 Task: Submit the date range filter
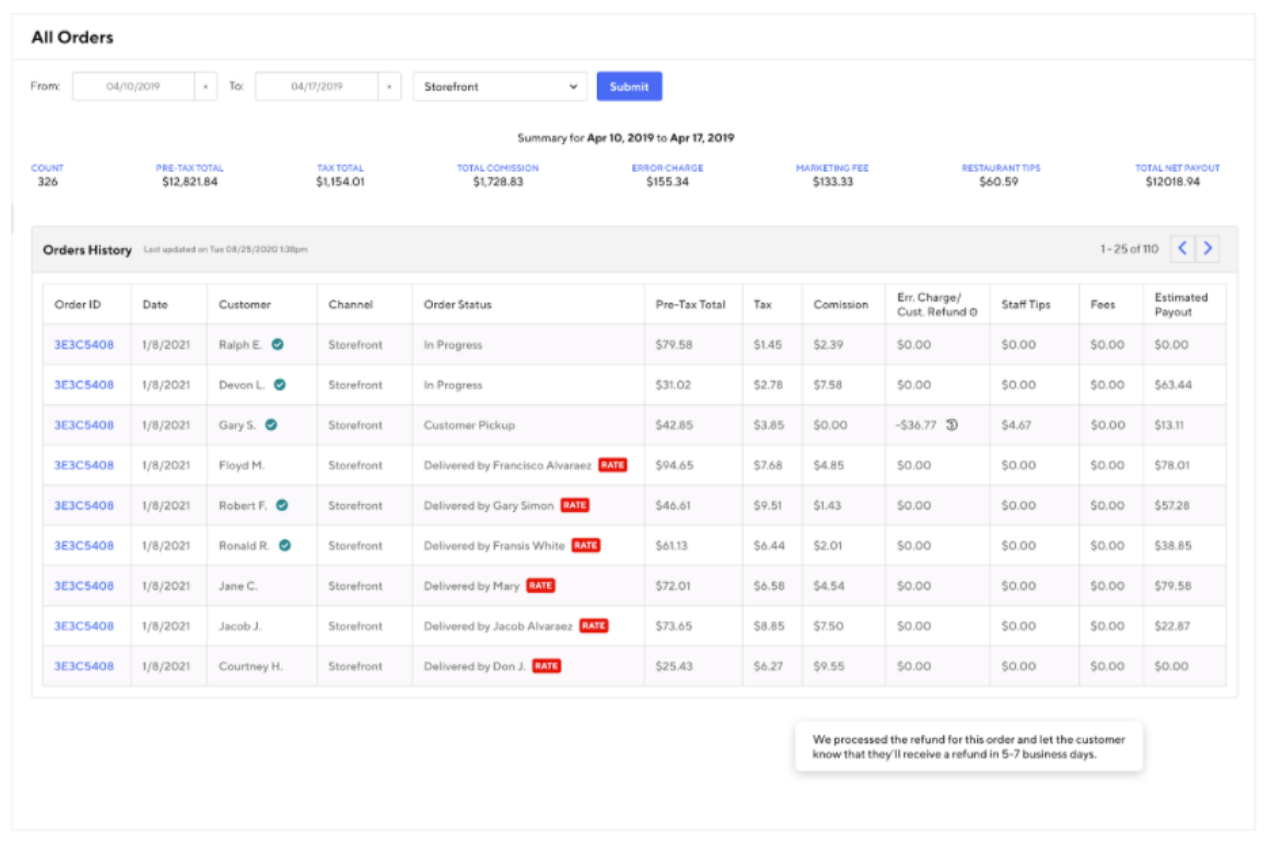coord(628,86)
